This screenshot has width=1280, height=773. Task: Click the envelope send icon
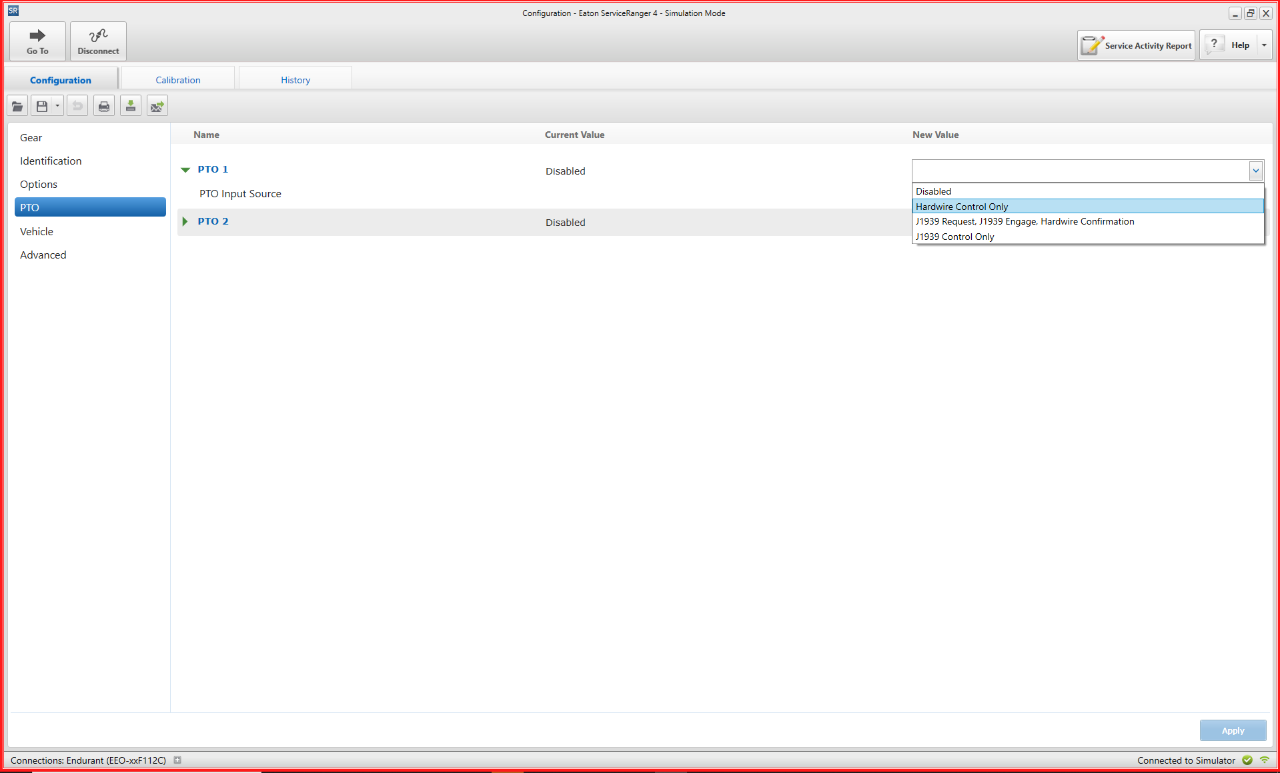tap(157, 106)
